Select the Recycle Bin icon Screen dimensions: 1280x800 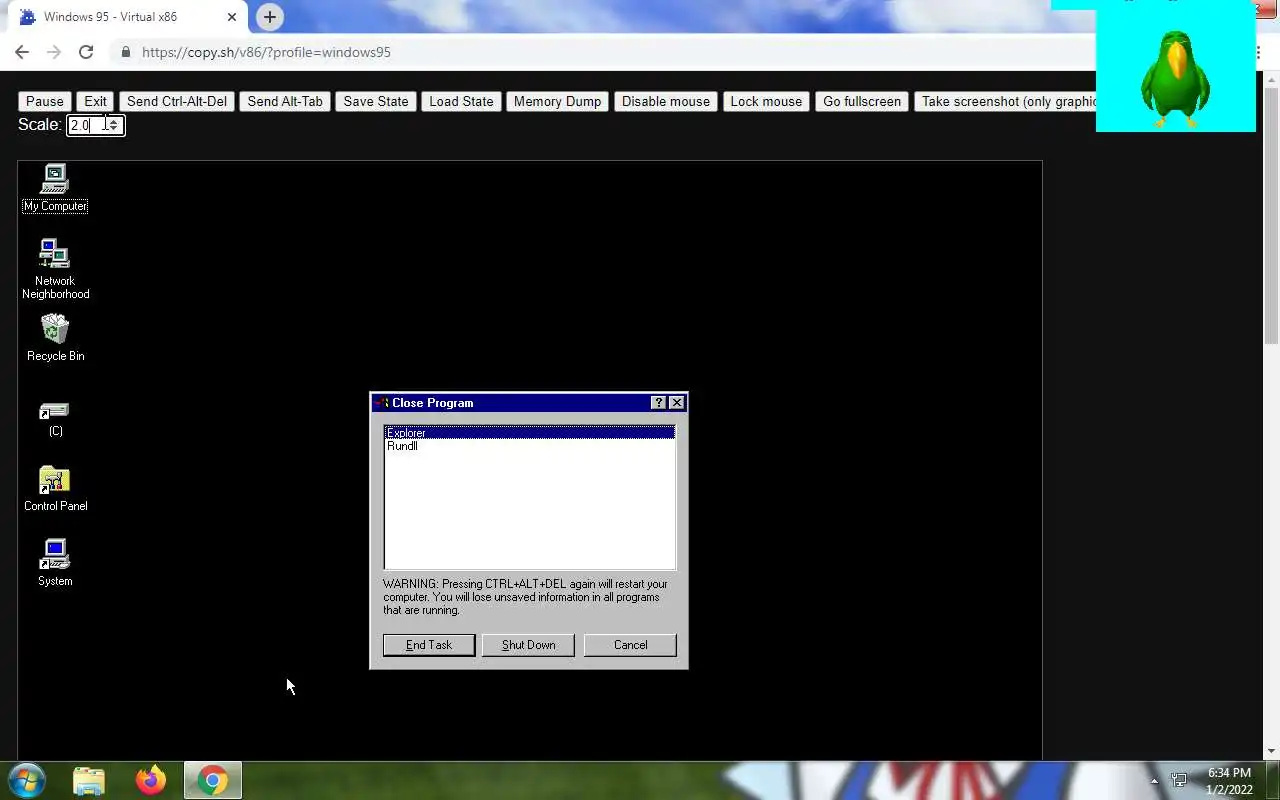(55, 338)
